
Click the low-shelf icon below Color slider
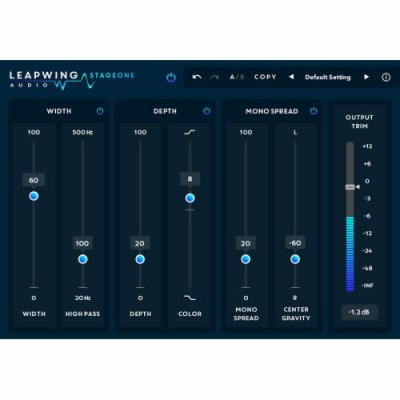pyautogui.click(x=190, y=298)
